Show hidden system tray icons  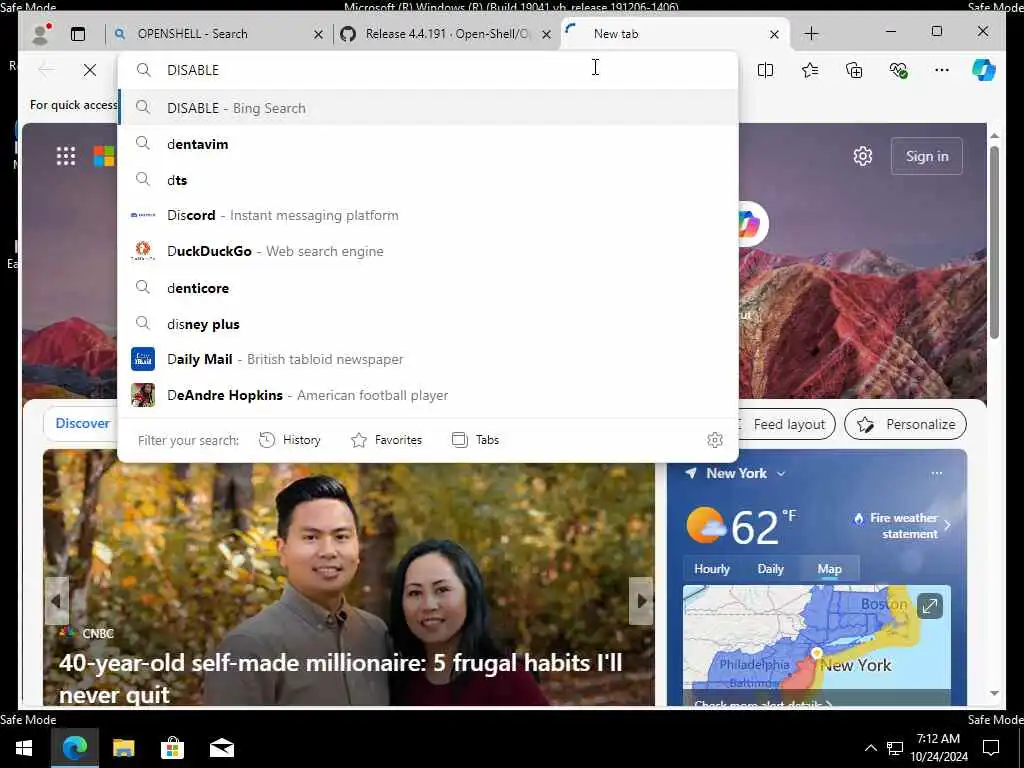point(871,748)
